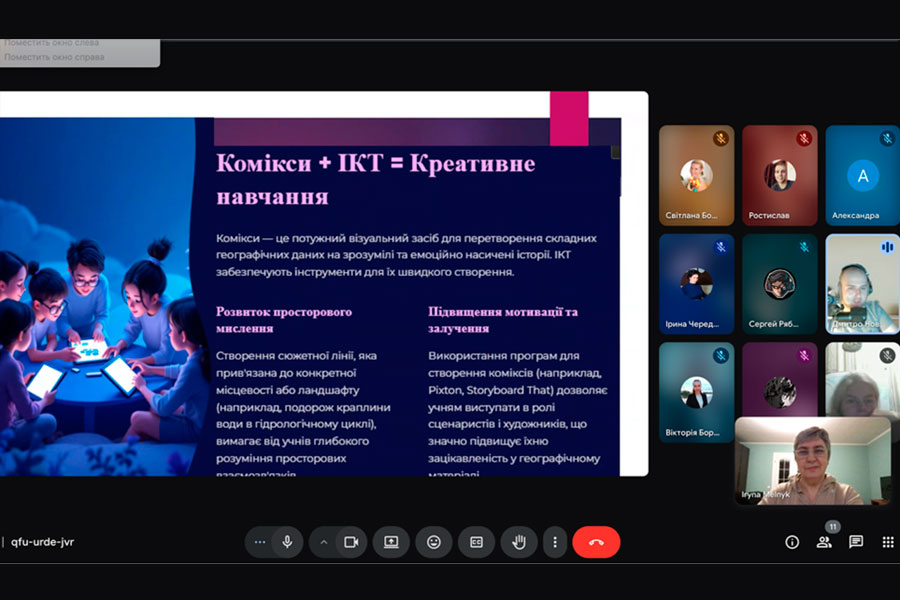Click speaking indicator on Дмитро tile
Screen dimensions: 900x600
(887, 247)
